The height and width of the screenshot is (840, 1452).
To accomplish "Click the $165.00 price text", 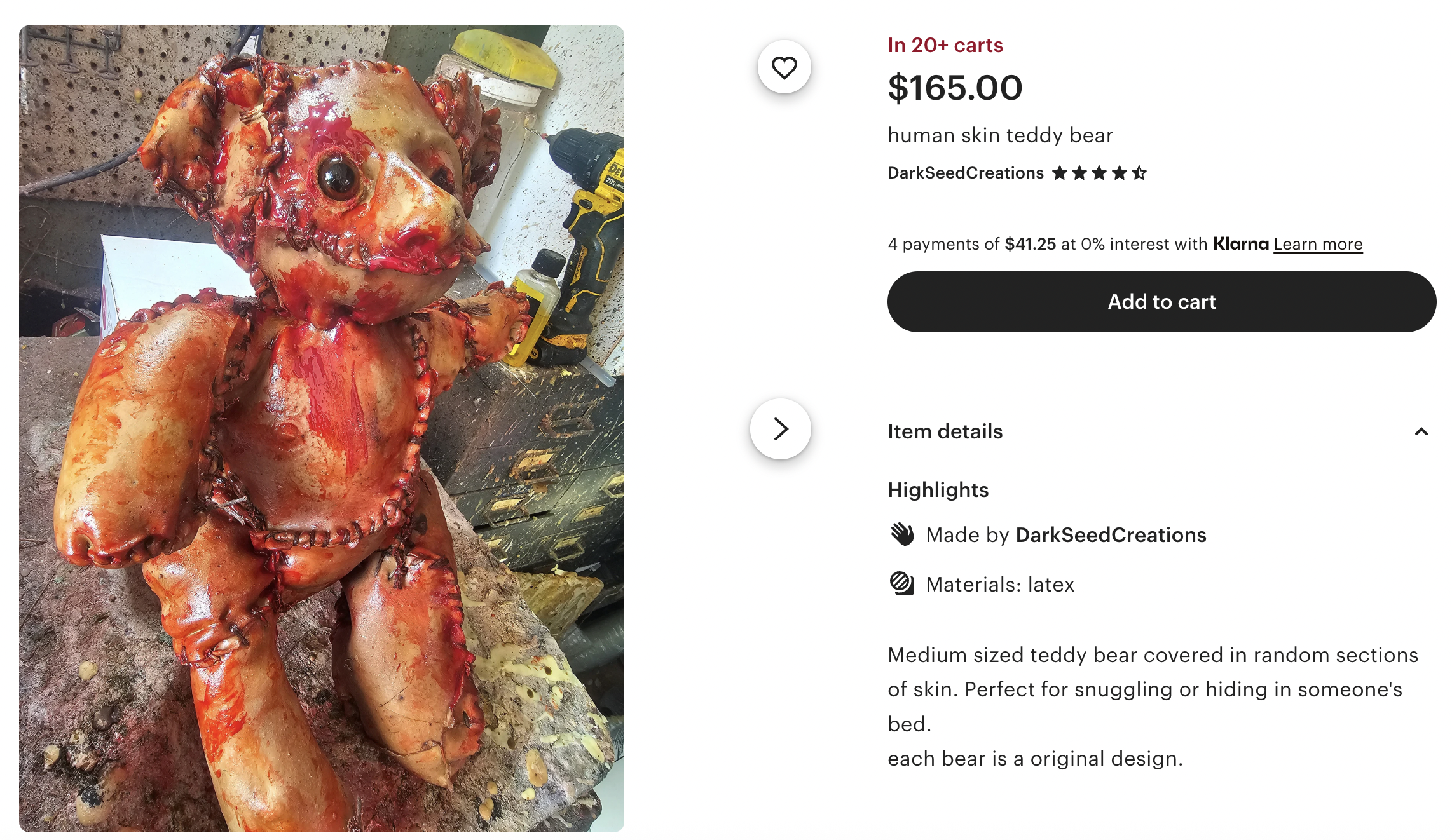I will tap(955, 88).
